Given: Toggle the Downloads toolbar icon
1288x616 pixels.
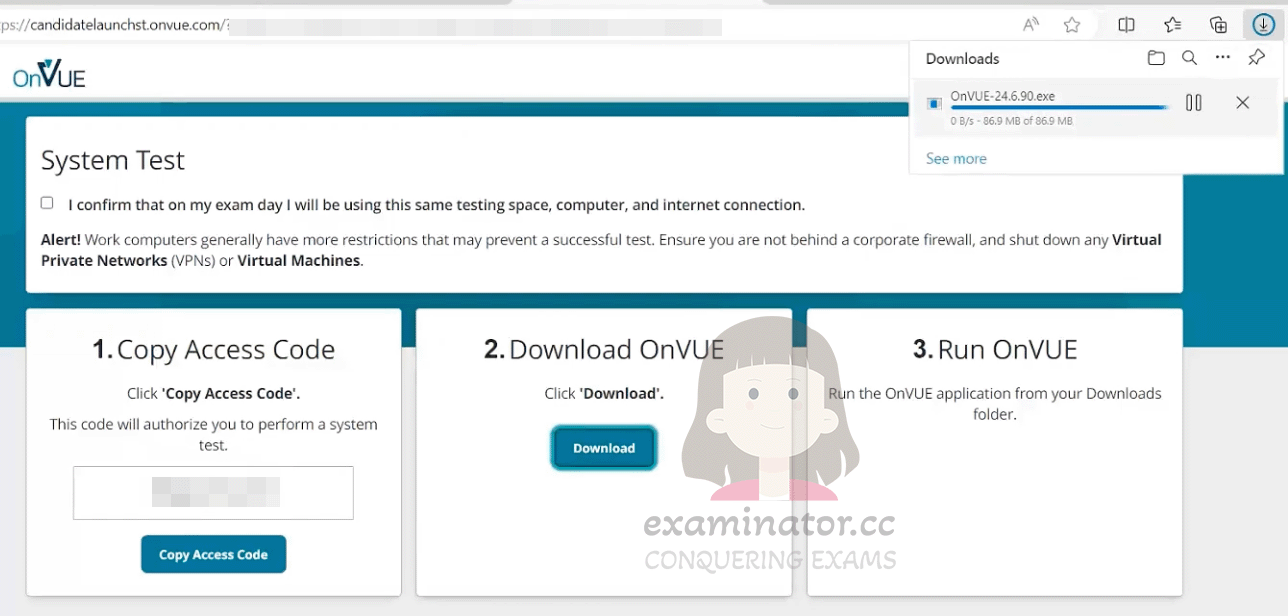Looking at the screenshot, I should point(1263,25).
